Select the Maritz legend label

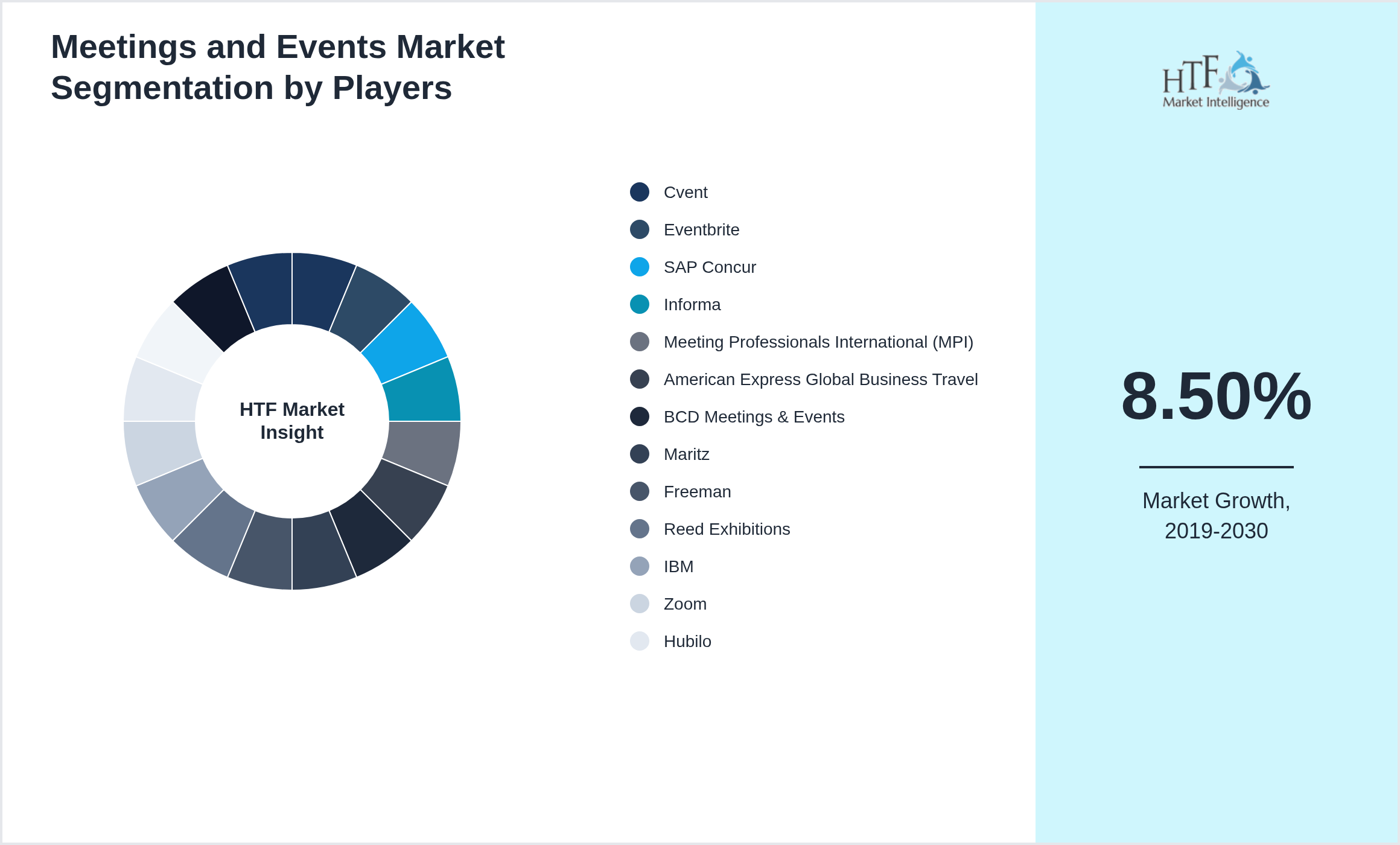(686, 454)
